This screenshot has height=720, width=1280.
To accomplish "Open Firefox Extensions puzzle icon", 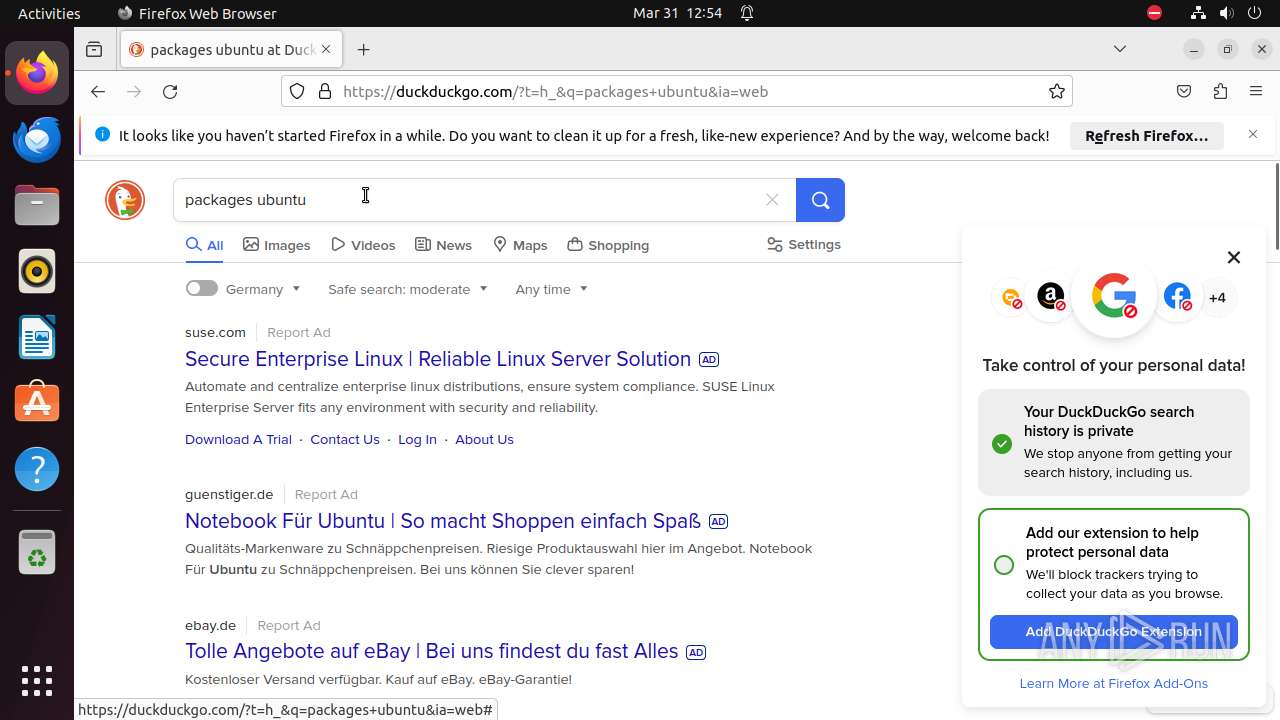I will [1220, 91].
